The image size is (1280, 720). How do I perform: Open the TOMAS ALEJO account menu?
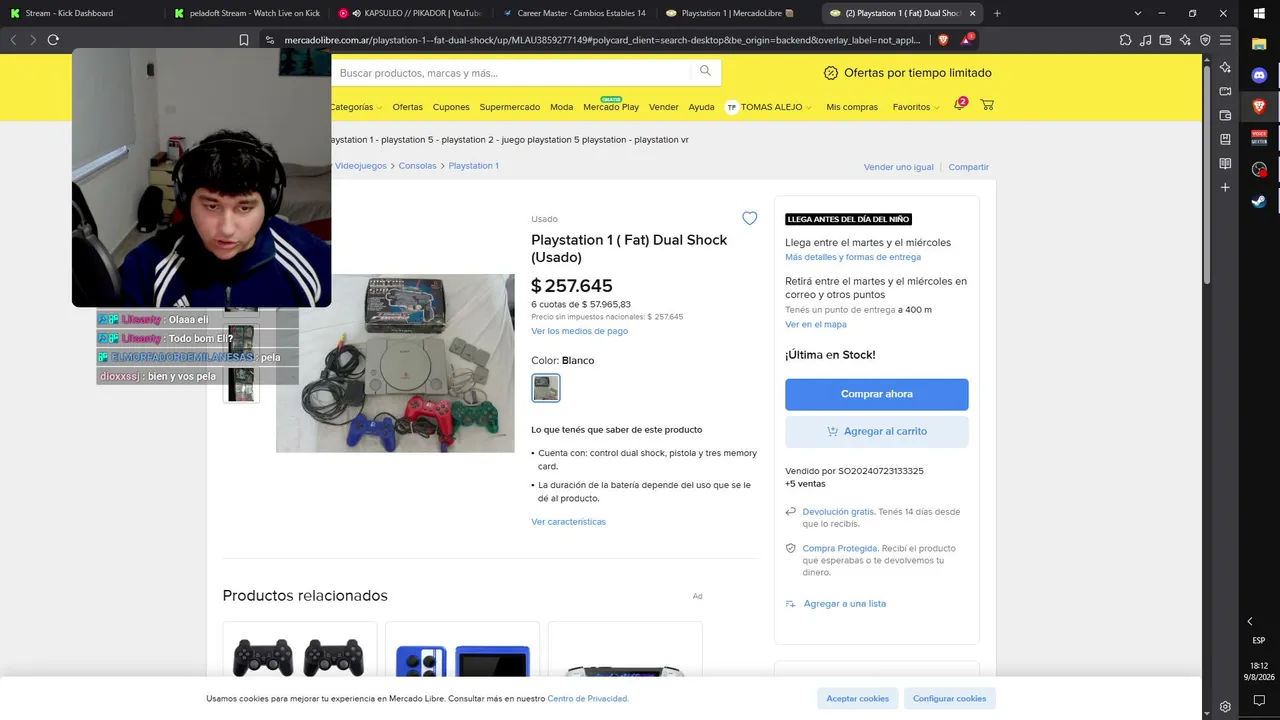768,107
